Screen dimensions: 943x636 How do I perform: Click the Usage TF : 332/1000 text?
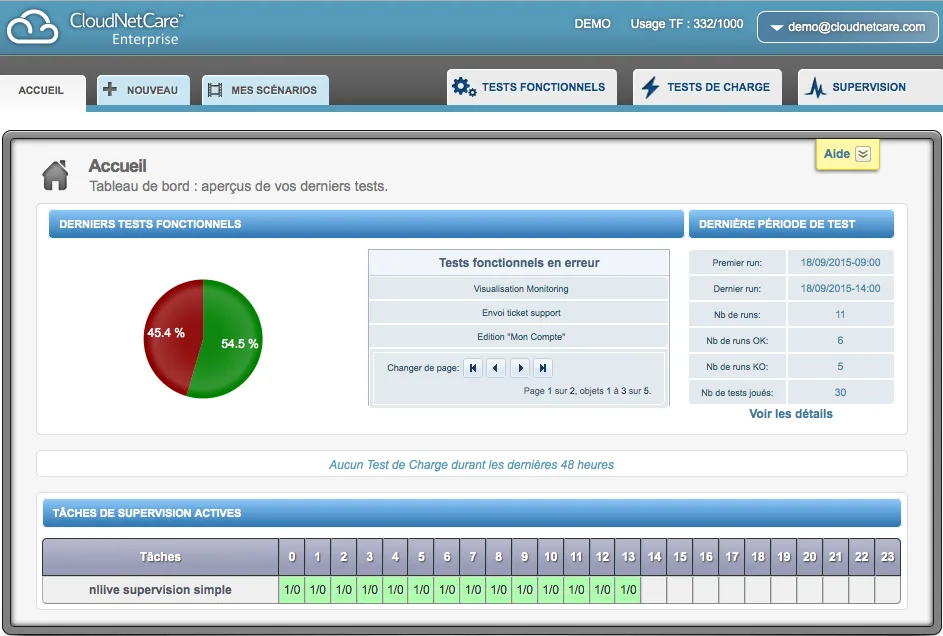click(687, 24)
